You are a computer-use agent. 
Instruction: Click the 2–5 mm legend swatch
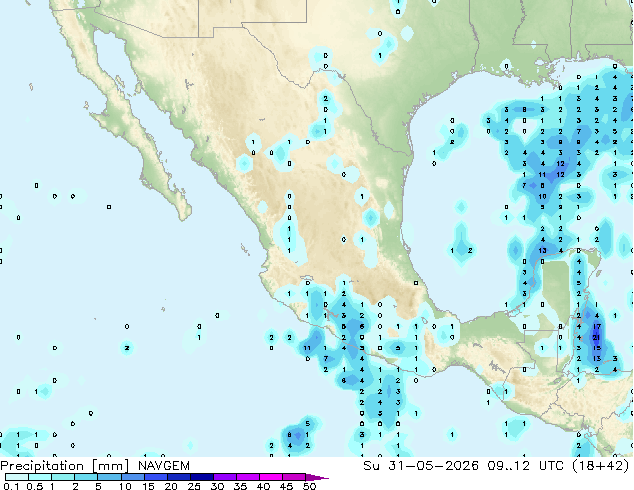coord(86,477)
